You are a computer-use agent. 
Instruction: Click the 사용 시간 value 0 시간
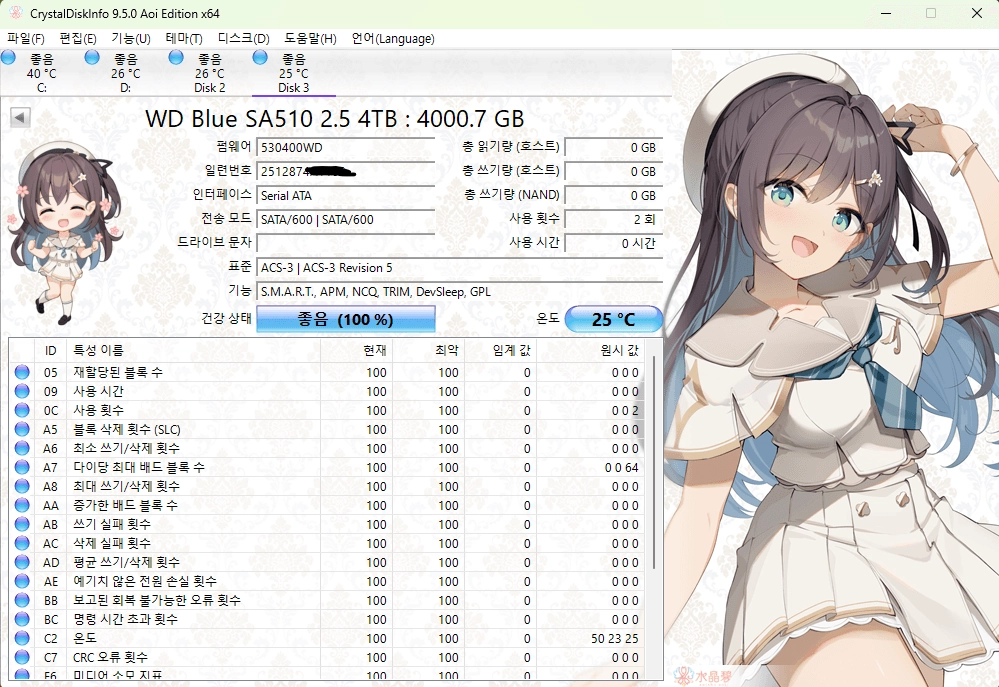614,243
